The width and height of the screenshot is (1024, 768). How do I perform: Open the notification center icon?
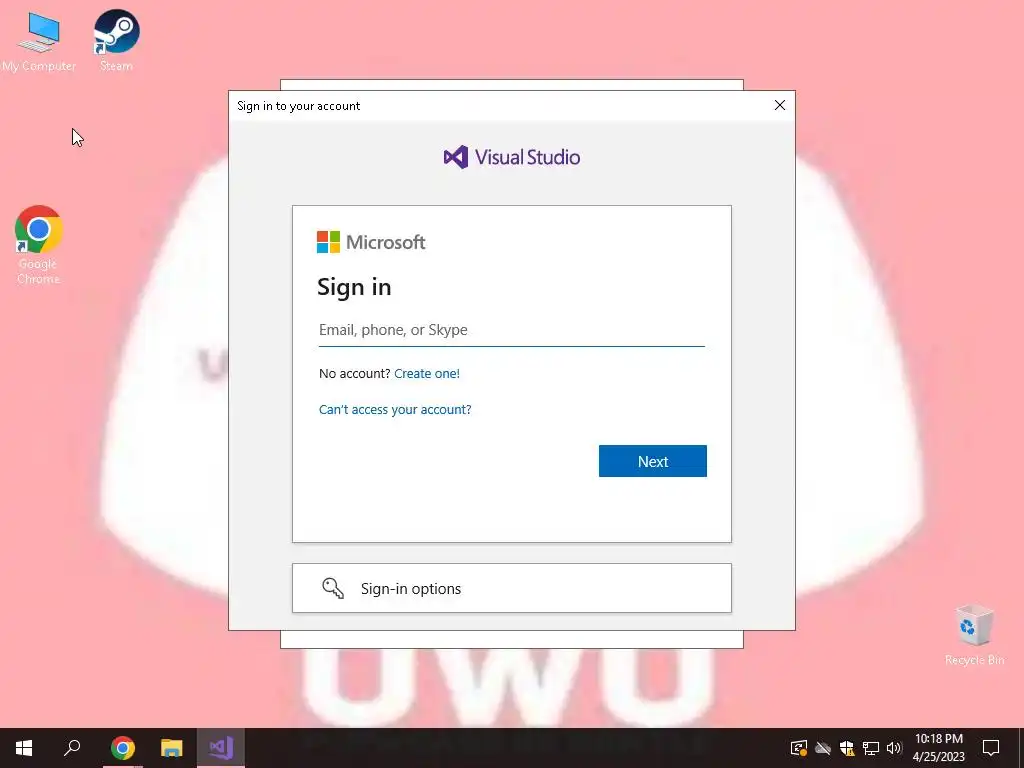point(991,748)
